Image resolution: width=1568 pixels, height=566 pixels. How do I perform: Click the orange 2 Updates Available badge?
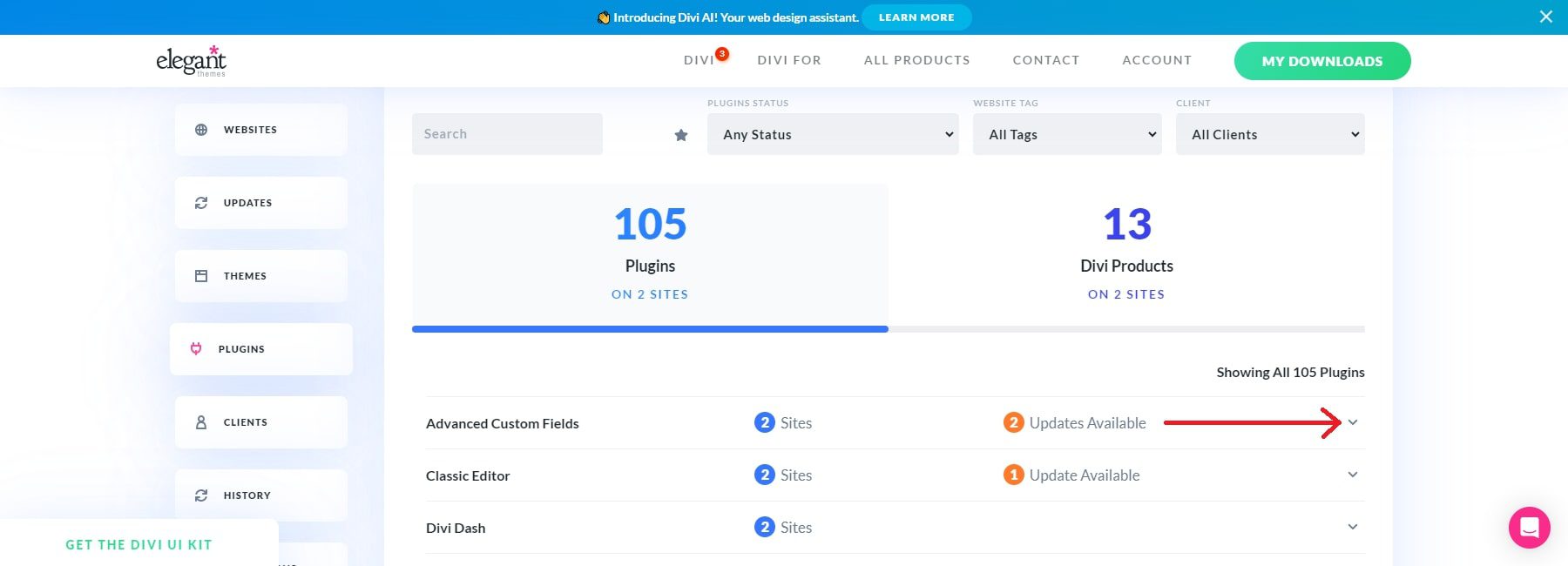tap(1014, 423)
